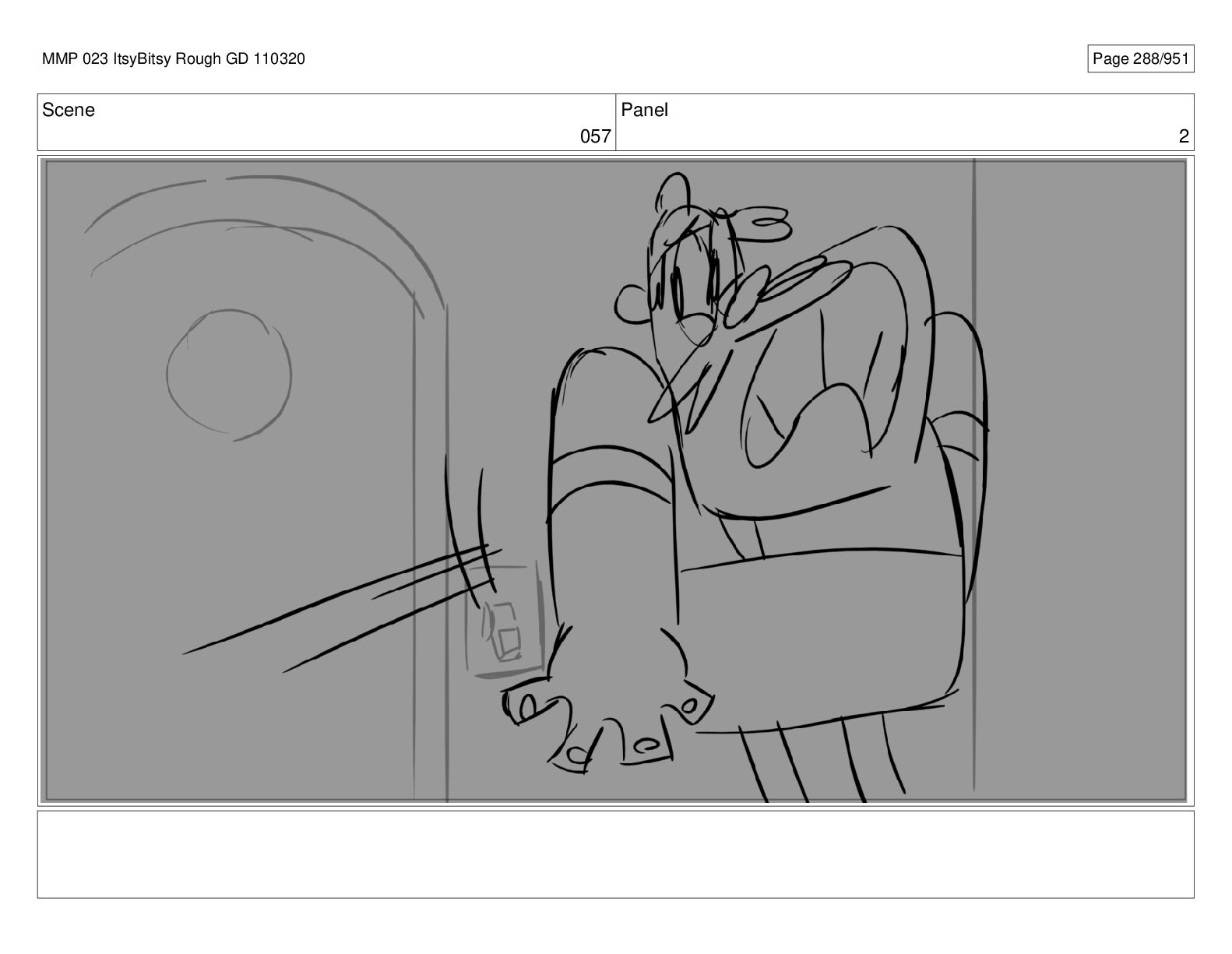Click the 'Page 288/951' page indicator
The image size is (1232, 954).
tap(1140, 59)
